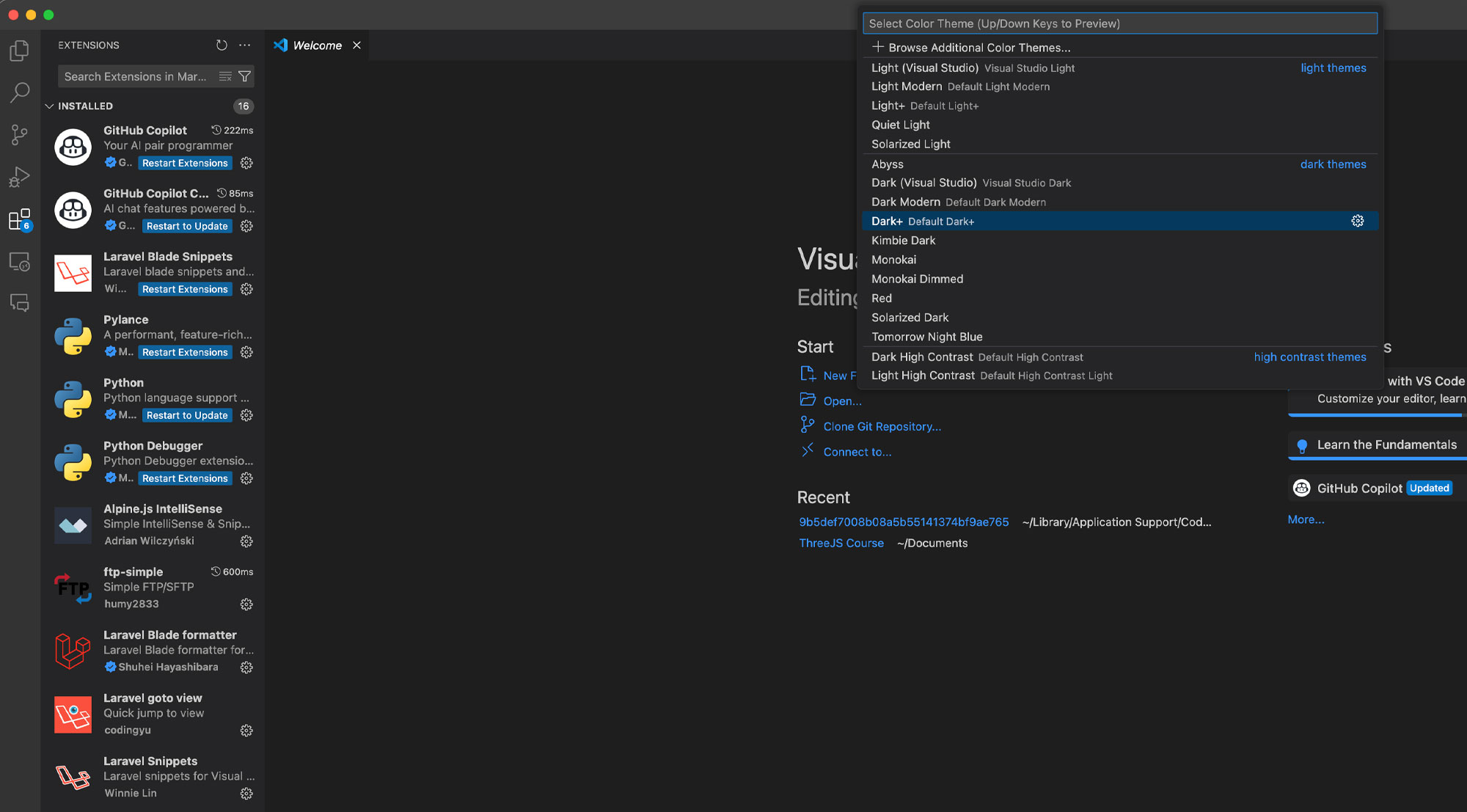
Task: Configure the Dark+ theme gear icon
Action: point(1358,221)
